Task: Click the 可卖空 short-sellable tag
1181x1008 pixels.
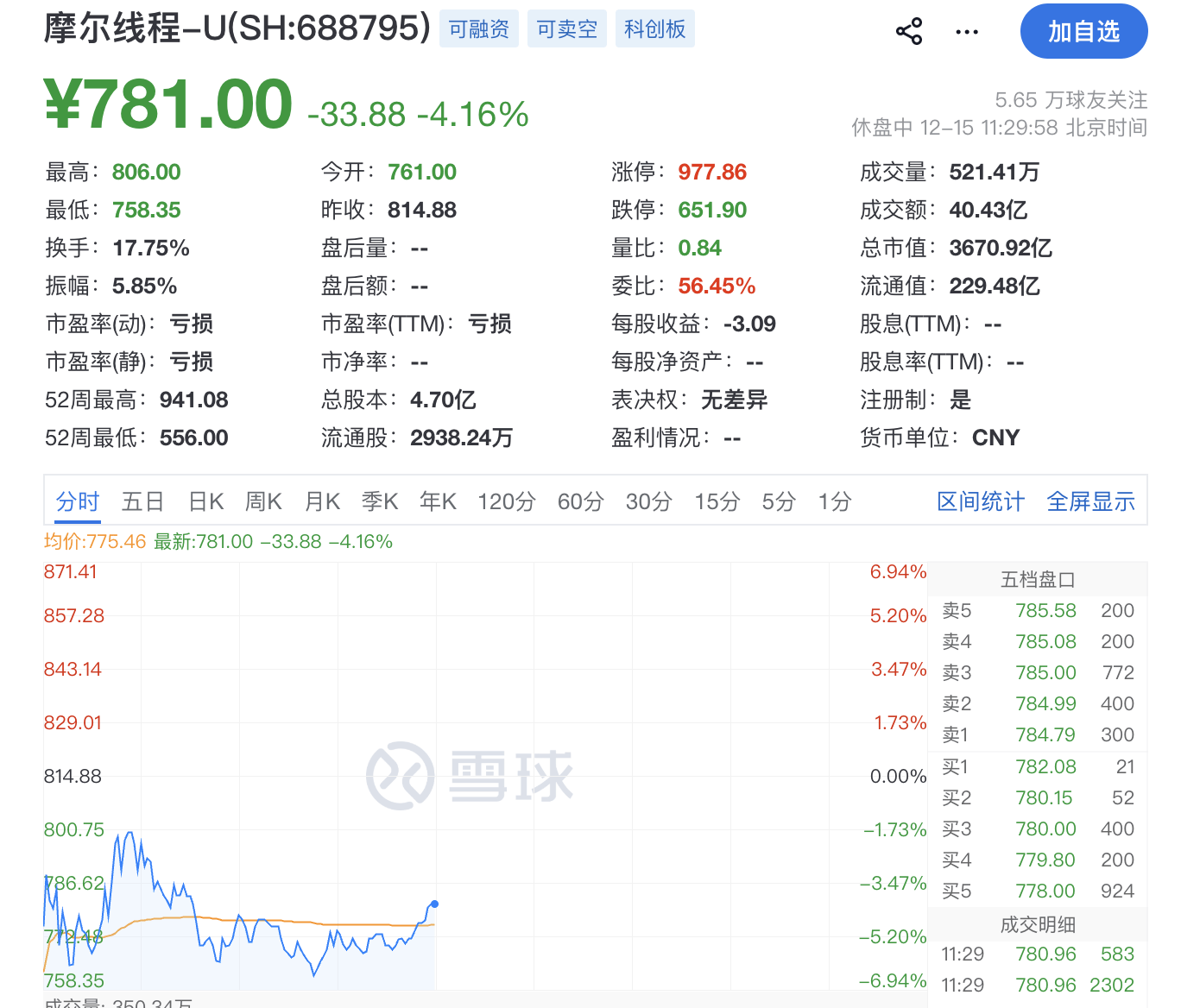Action: [566, 28]
